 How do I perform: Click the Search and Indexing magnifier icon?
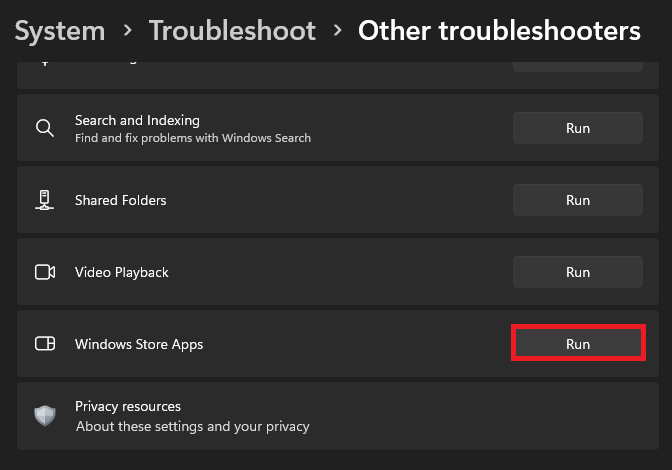[x=44, y=128]
